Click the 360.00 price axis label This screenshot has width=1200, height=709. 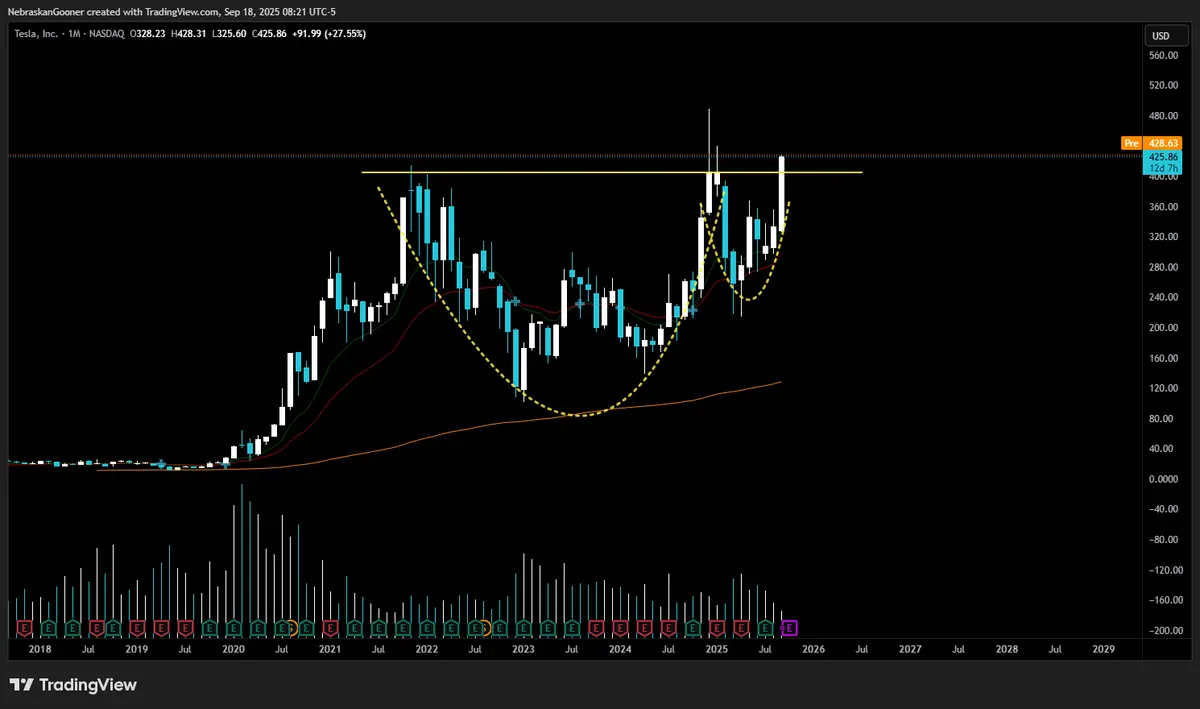(1164, 207)
